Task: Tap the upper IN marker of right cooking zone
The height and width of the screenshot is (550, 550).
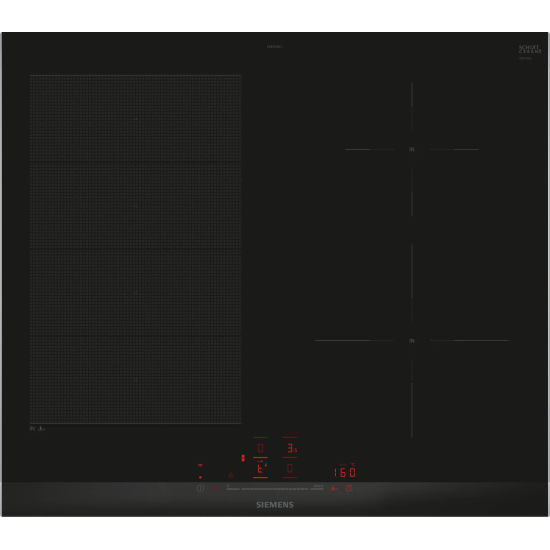Action: 412,149
